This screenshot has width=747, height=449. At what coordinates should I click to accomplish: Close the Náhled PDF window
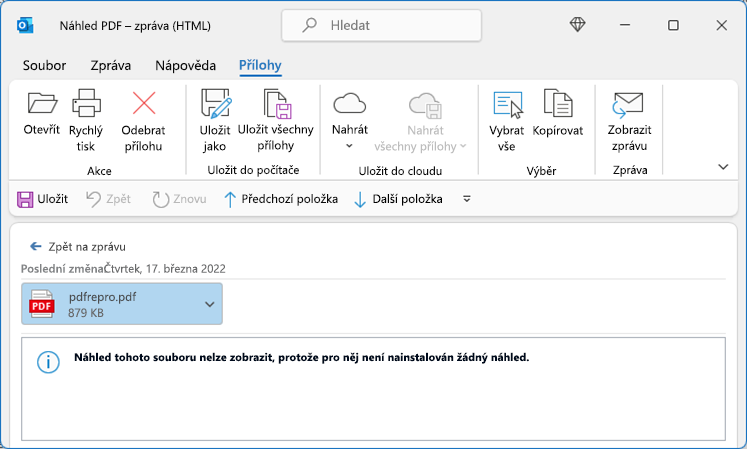click(x=722, y=25)
